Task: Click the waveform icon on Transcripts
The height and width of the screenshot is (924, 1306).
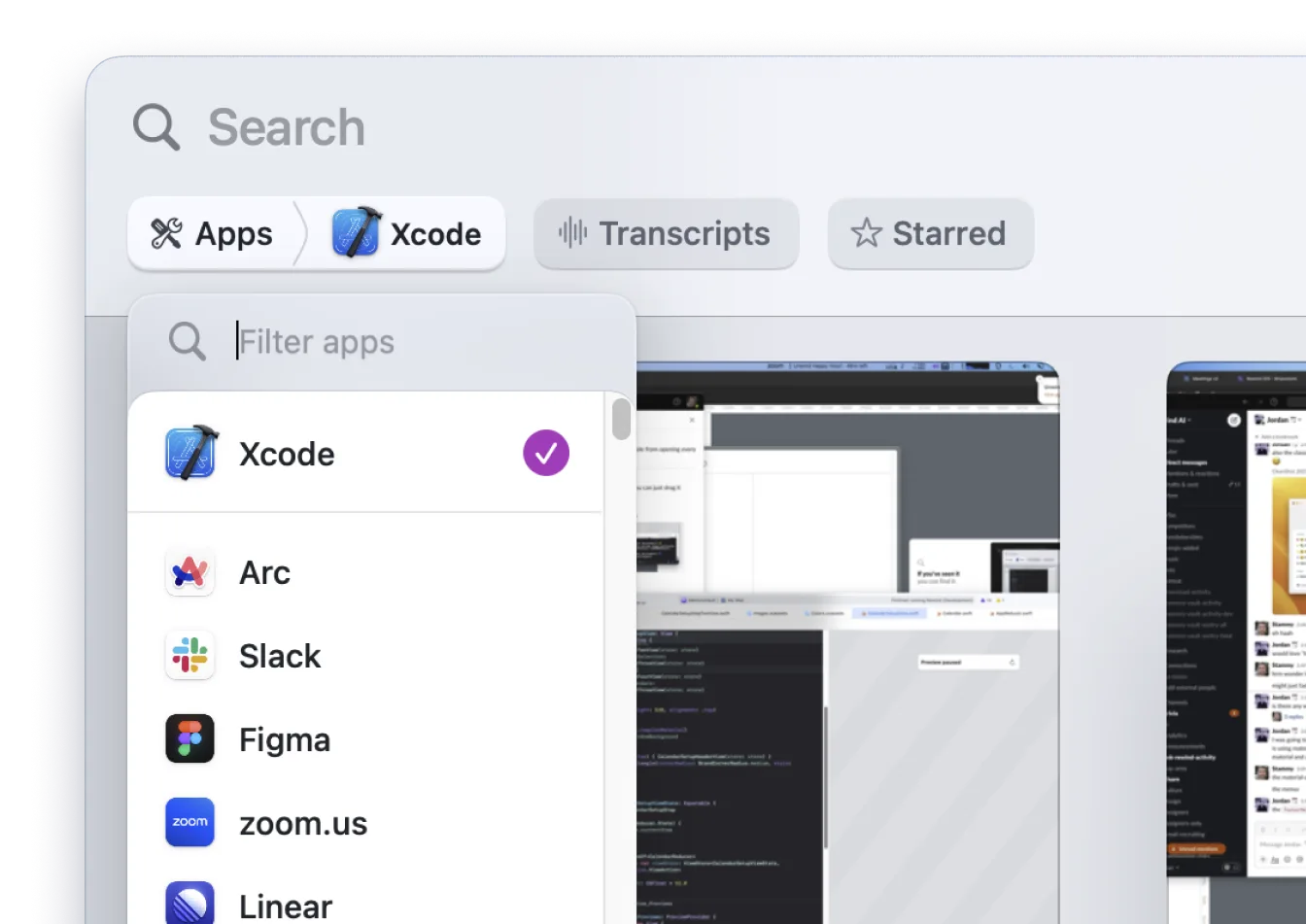Action: (x=572, y=233)
